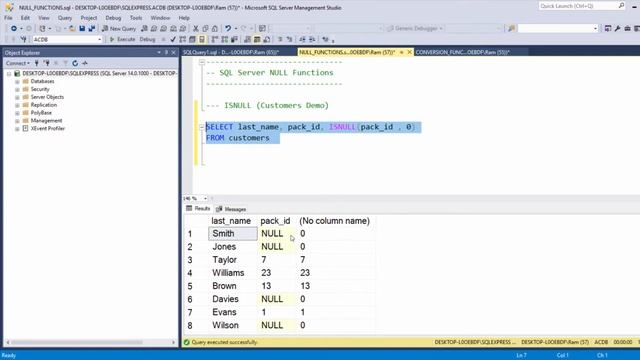
Task: Click the Navigate Backward round arrow icon
Action: point(14,29)
